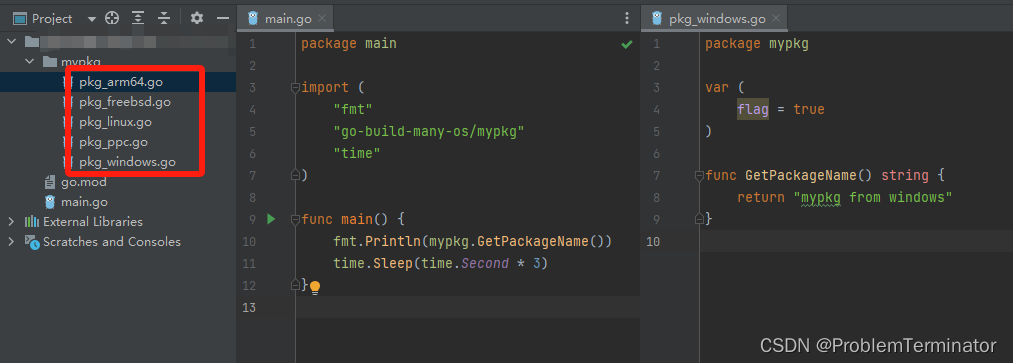Fold the func main block
The height and width of the screenshot is (363, 1013).
[295, 219]
